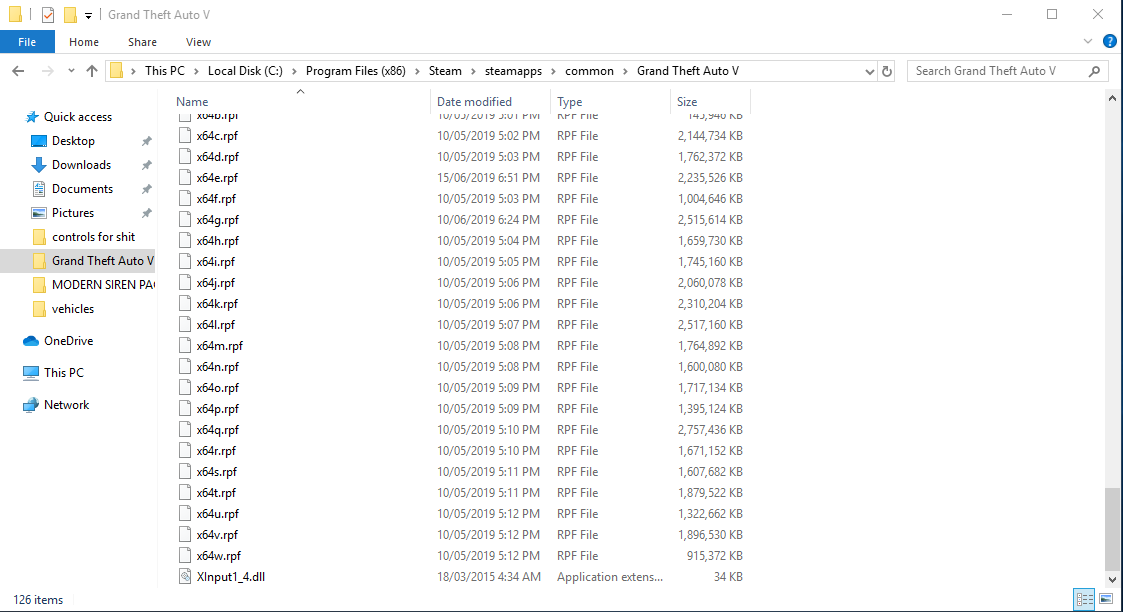Click the Forward navigation arrow

[x=47, y=71]
